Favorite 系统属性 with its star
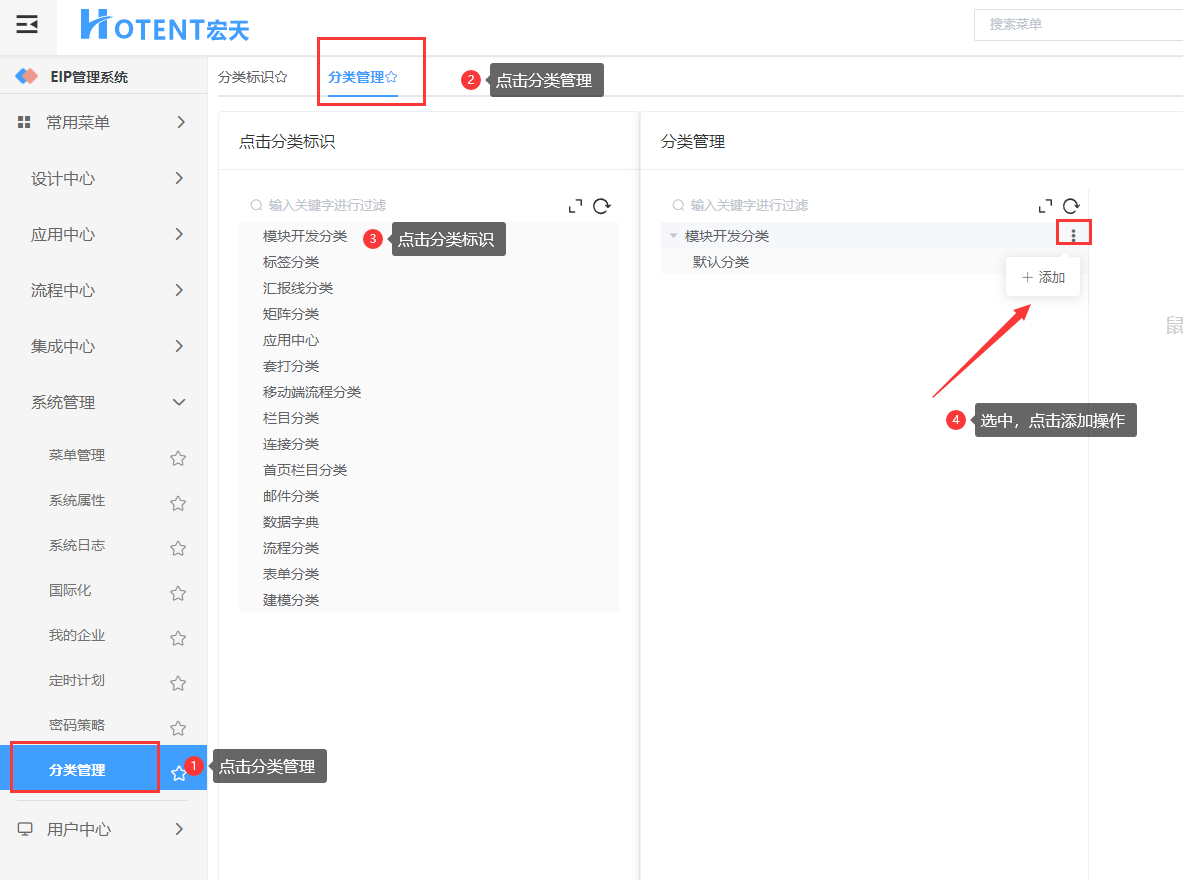 (x=178, y=503)
